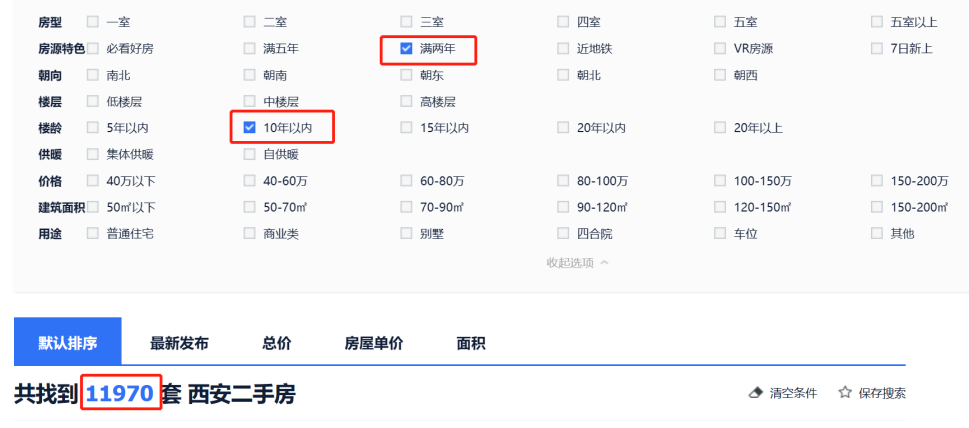
Task: Click the 保存搜索 link
Action: tap(882, 393)
